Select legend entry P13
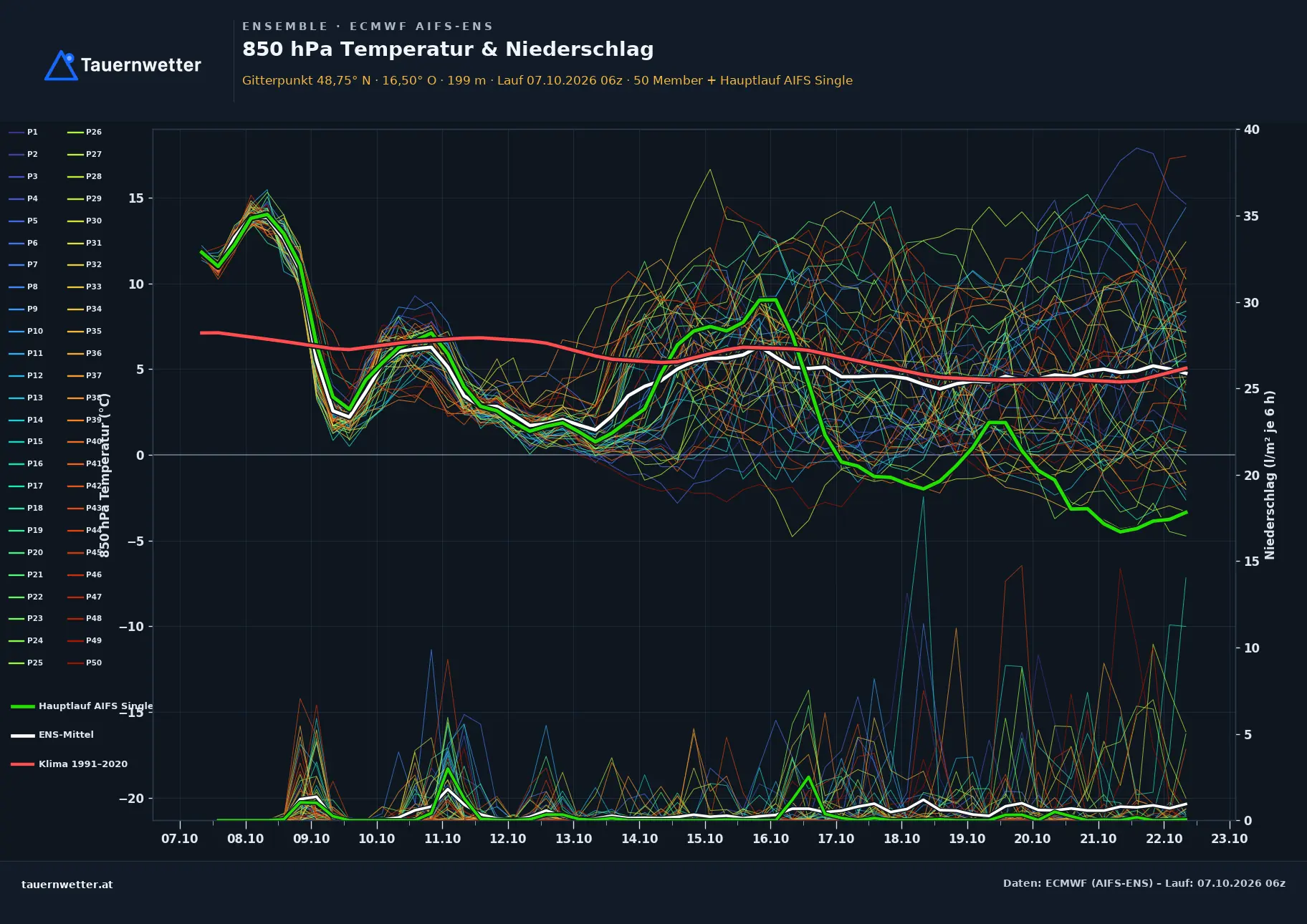This screenshot has width=1307, height=924. [x=26, y=398]
